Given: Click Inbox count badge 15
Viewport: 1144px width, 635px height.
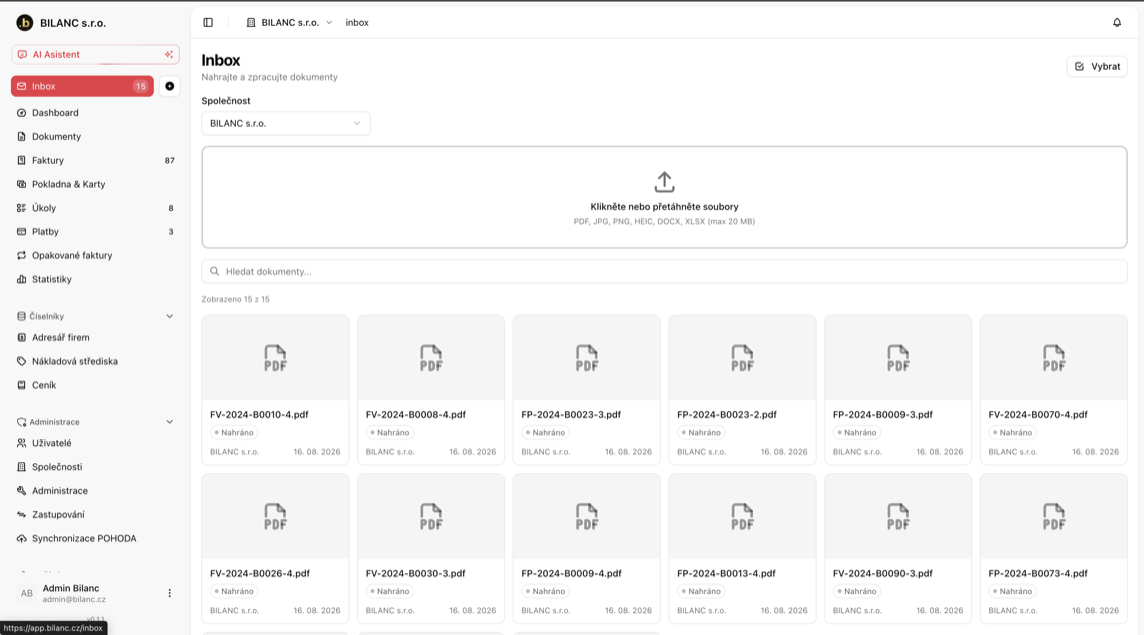Looking at the screenshot, I should (x=140, y=86).
